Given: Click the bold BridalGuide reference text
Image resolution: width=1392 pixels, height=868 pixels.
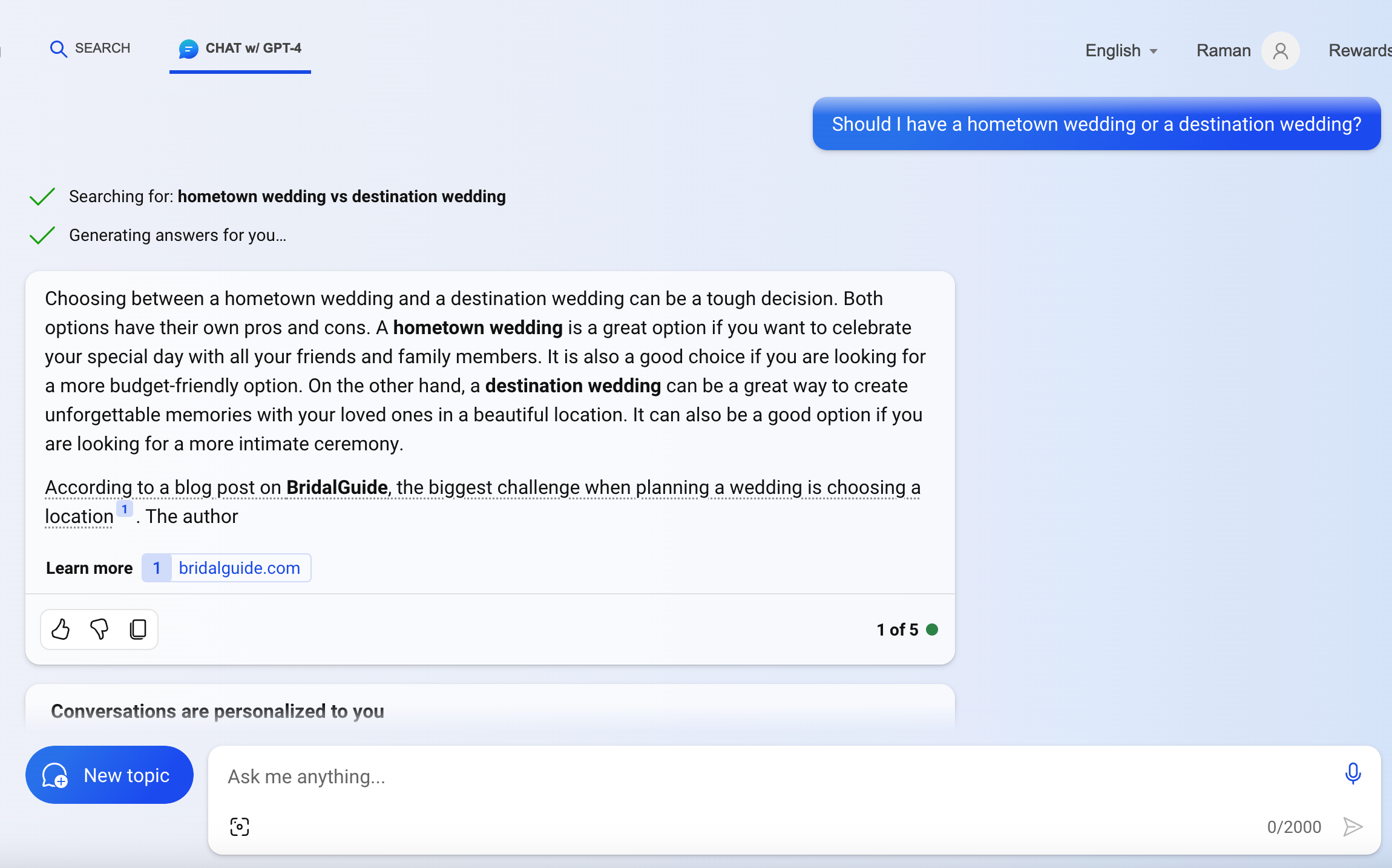Looking at the screenshot, I should click(337, 487).
